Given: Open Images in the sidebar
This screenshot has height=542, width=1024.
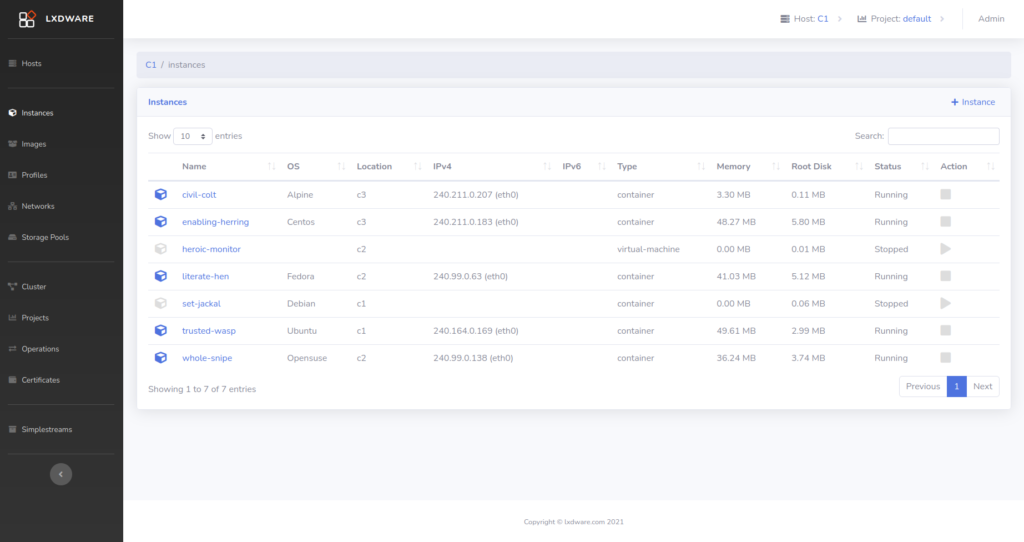Looking at the screenshot, I should tap(33, 144).
